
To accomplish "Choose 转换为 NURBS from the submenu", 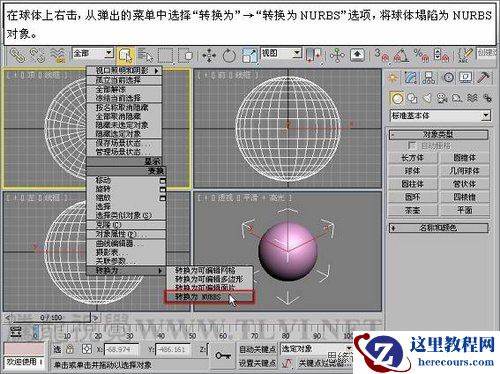I will pyautogui.click(x=209, y=297).
